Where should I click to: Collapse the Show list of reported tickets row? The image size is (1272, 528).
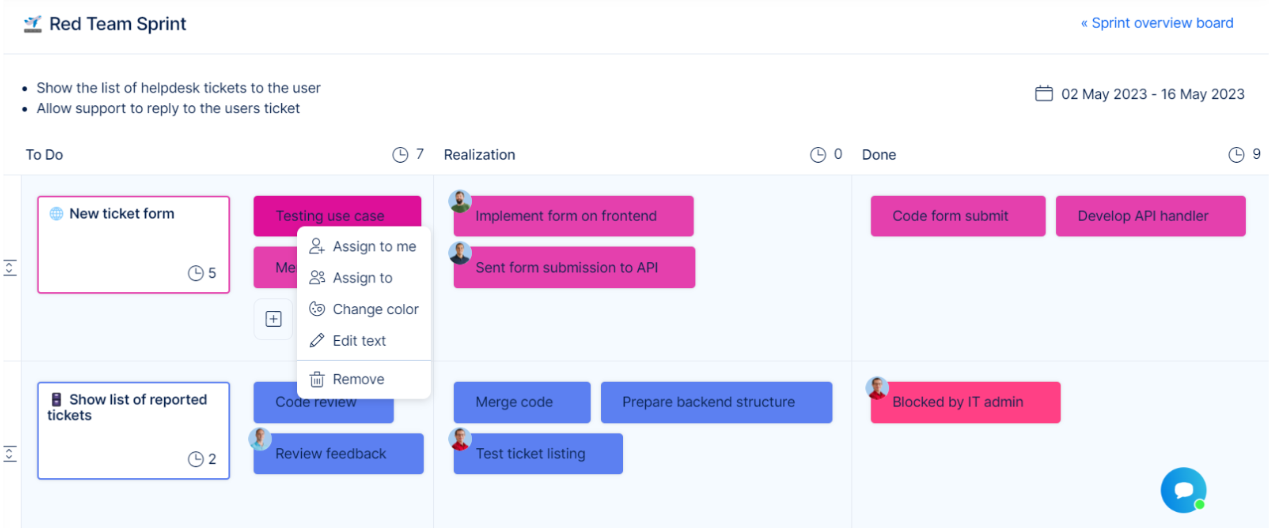click(x=10, y=454)
